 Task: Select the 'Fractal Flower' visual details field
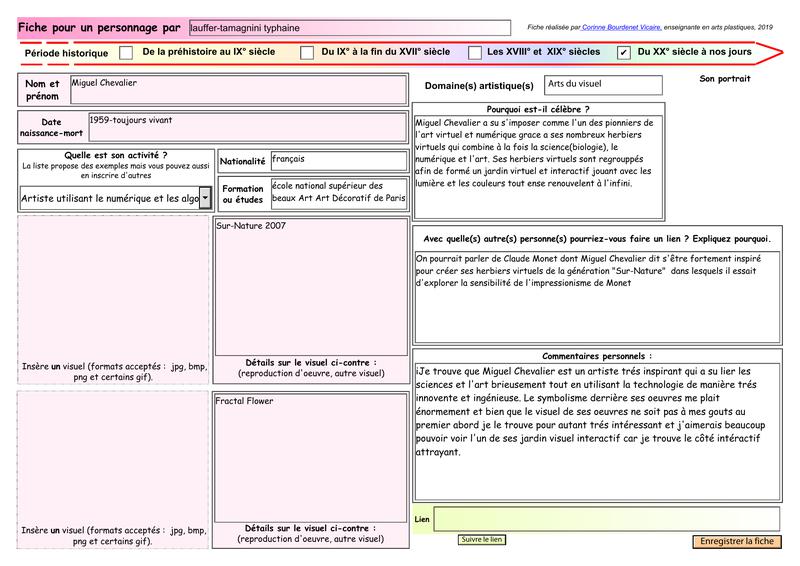[x=310, y=457]
